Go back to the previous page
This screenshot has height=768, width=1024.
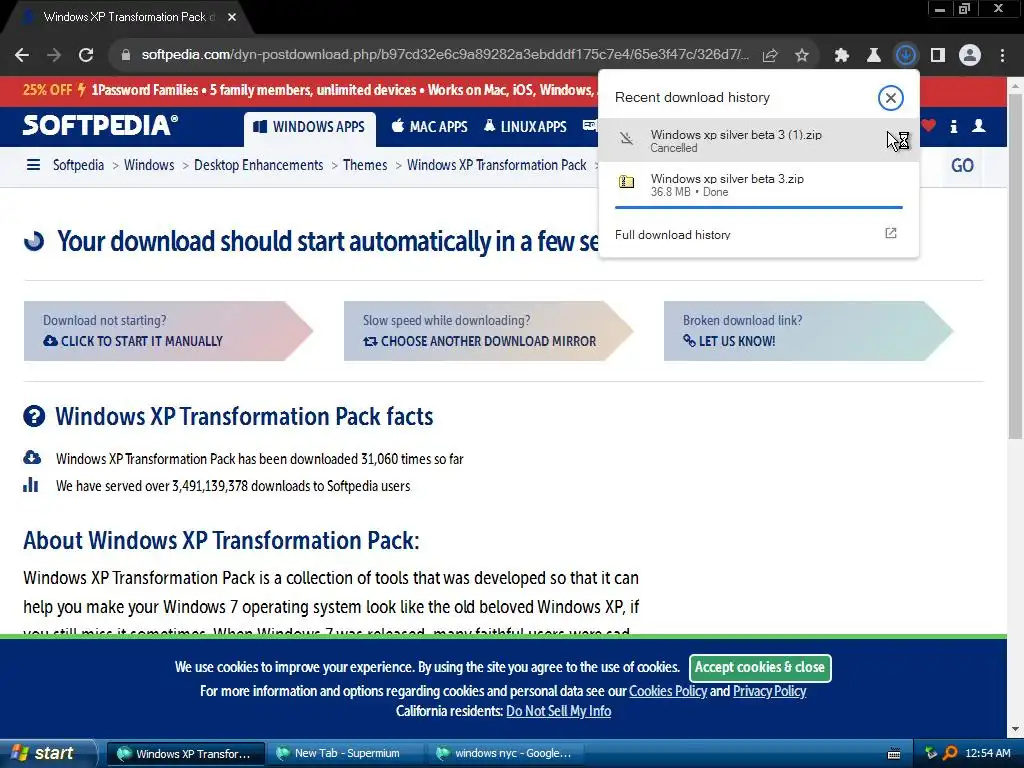[x=22, y=55]
